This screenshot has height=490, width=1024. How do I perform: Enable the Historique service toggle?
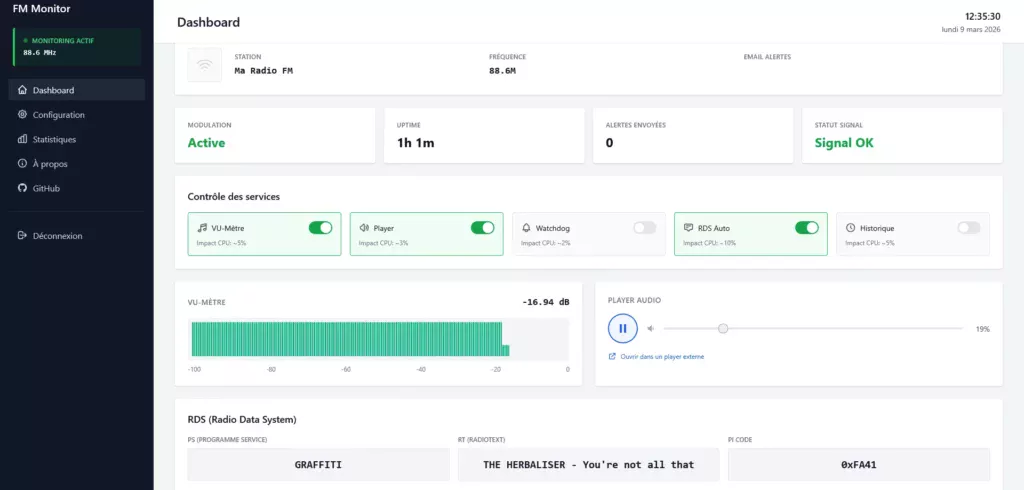pos(968,228)
